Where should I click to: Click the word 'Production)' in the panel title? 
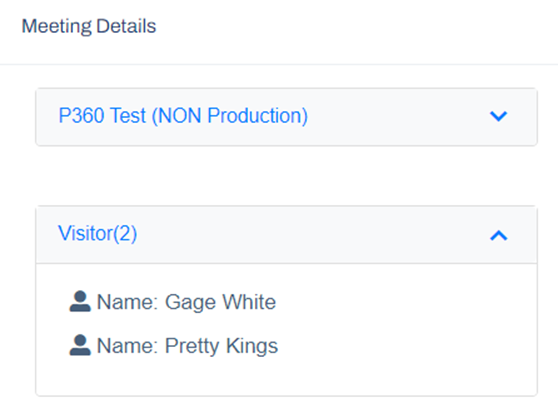258,116
